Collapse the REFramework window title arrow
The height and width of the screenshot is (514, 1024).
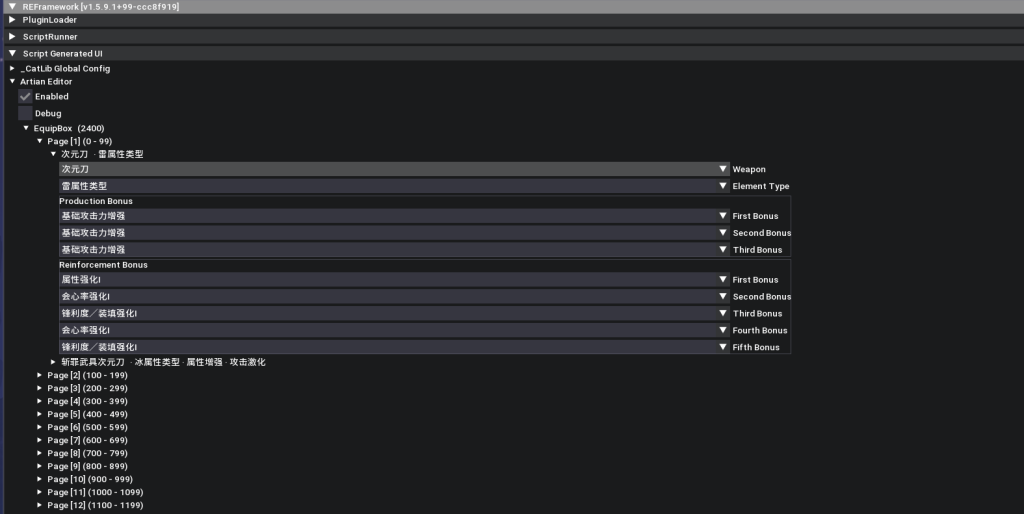(11, 7)
